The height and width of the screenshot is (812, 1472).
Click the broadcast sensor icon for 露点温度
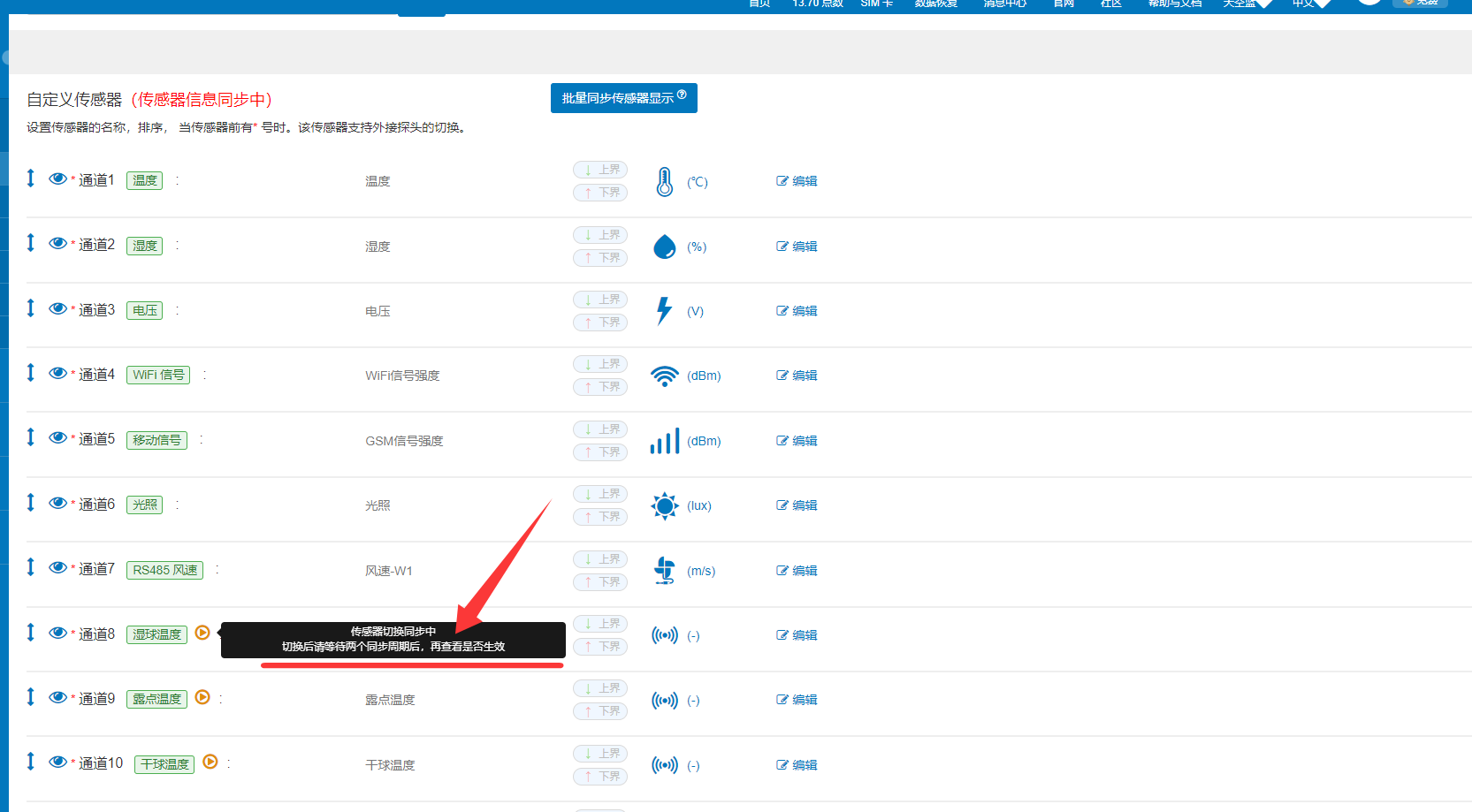click(665, 700)
